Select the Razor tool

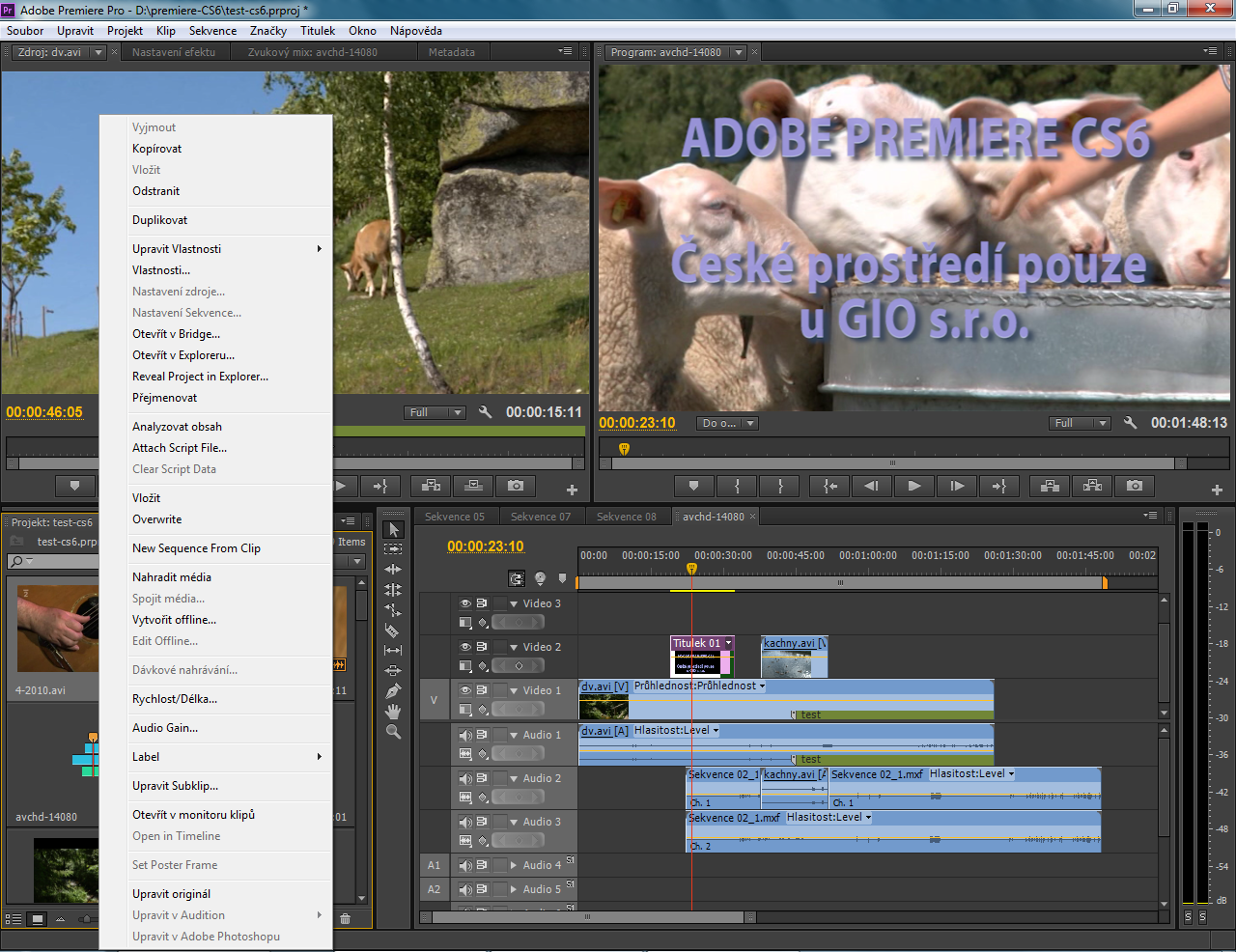coord(393,630)
